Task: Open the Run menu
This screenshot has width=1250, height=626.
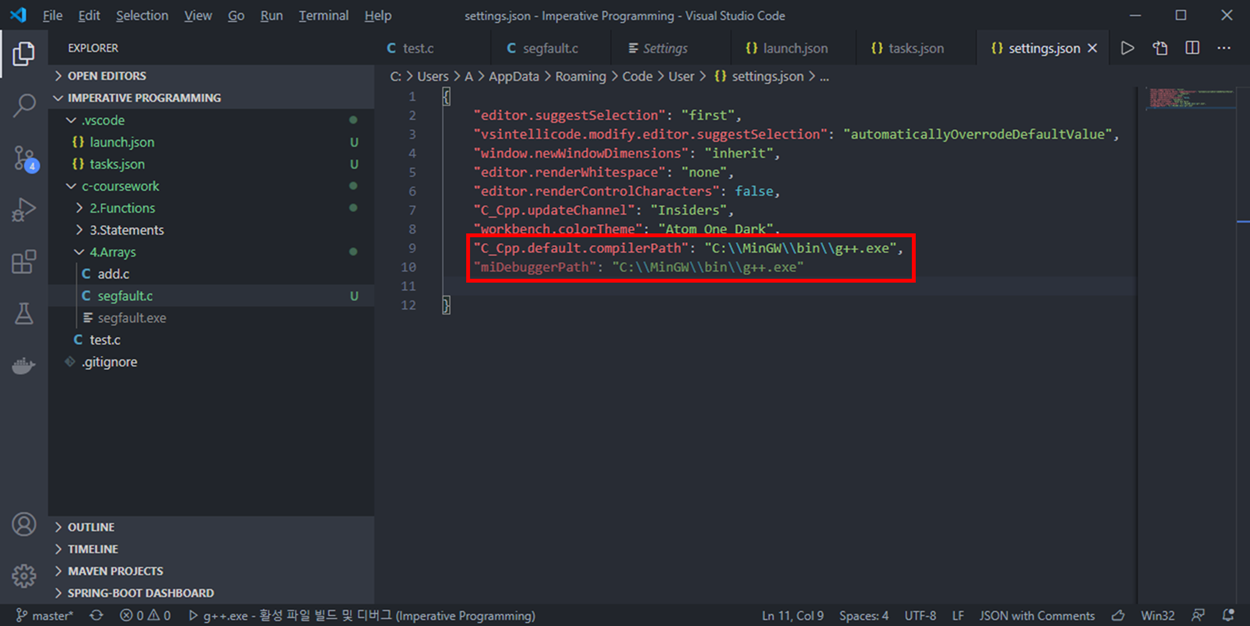Action: [271, 16]
